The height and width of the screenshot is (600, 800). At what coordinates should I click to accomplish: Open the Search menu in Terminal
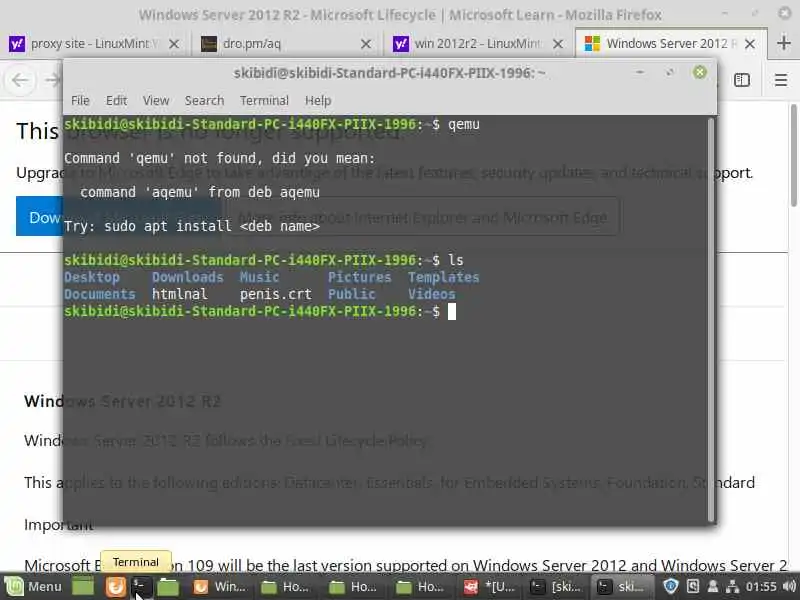click(x=204, y=101)
